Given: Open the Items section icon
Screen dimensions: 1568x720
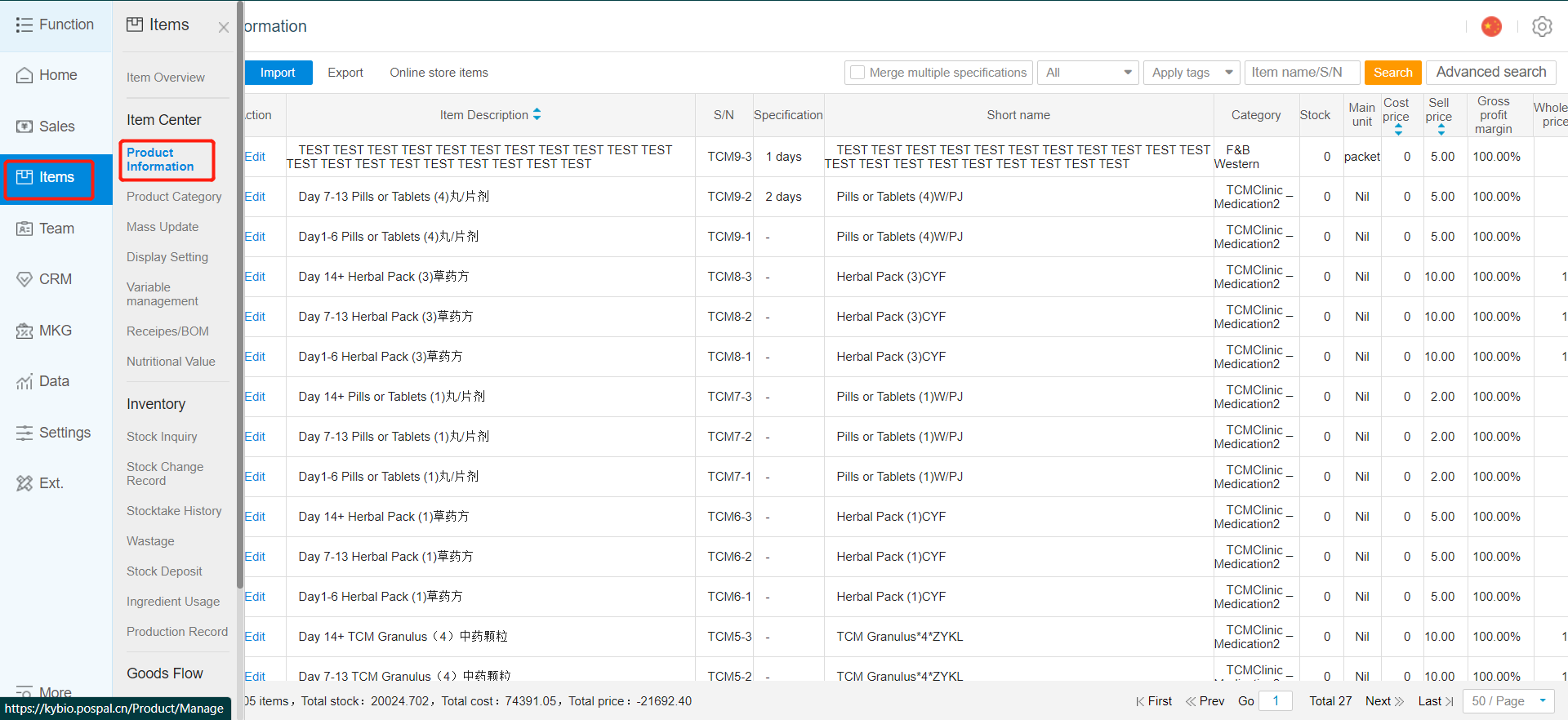Looking at the screenshot, I should [x=24, y=177].
